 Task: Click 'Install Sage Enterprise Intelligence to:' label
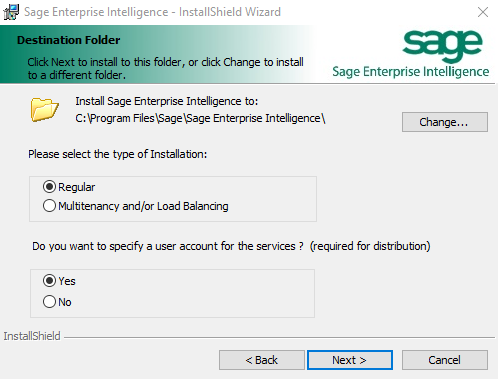166,101
